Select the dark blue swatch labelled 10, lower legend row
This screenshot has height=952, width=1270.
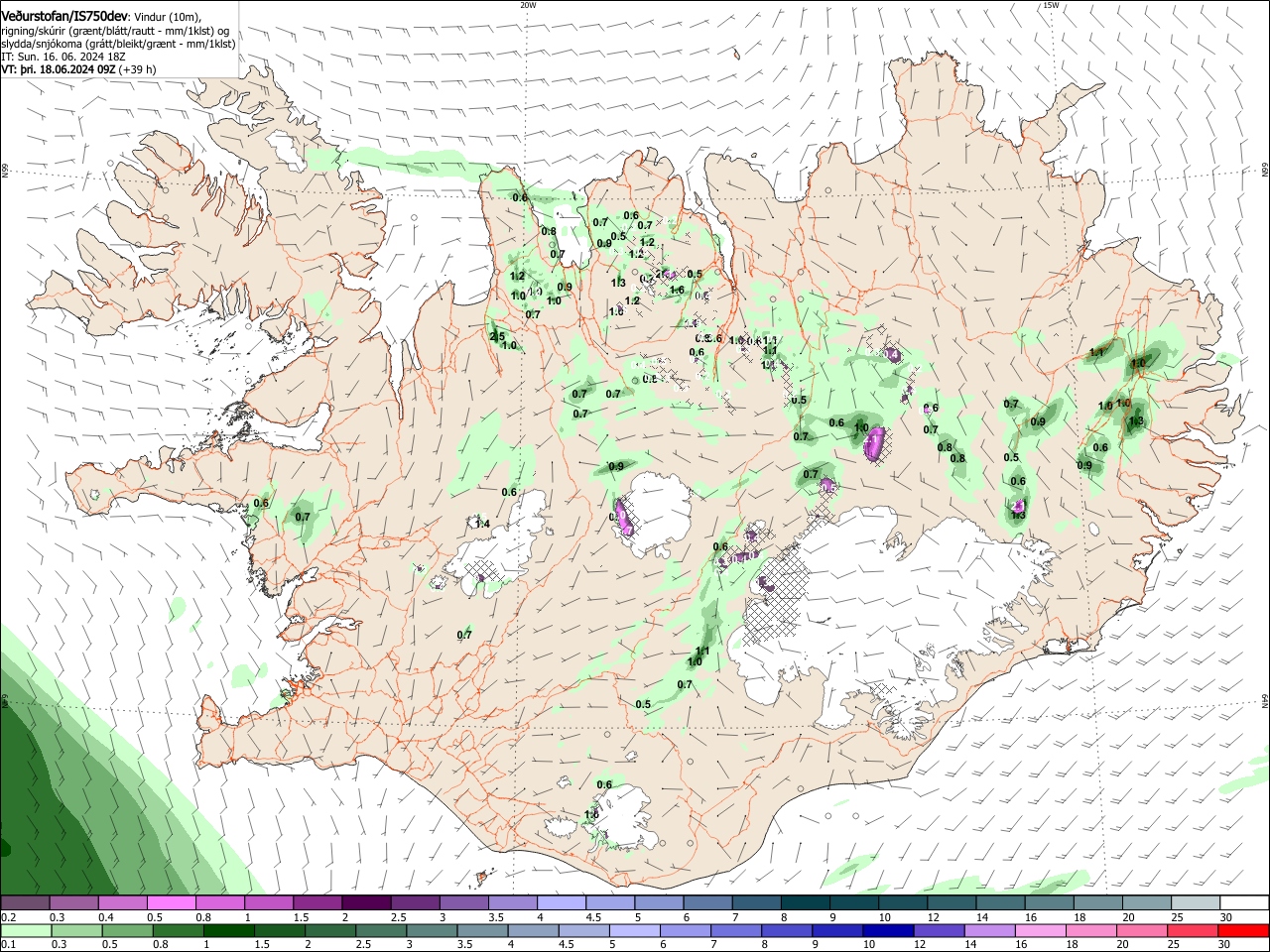(888, 931)
